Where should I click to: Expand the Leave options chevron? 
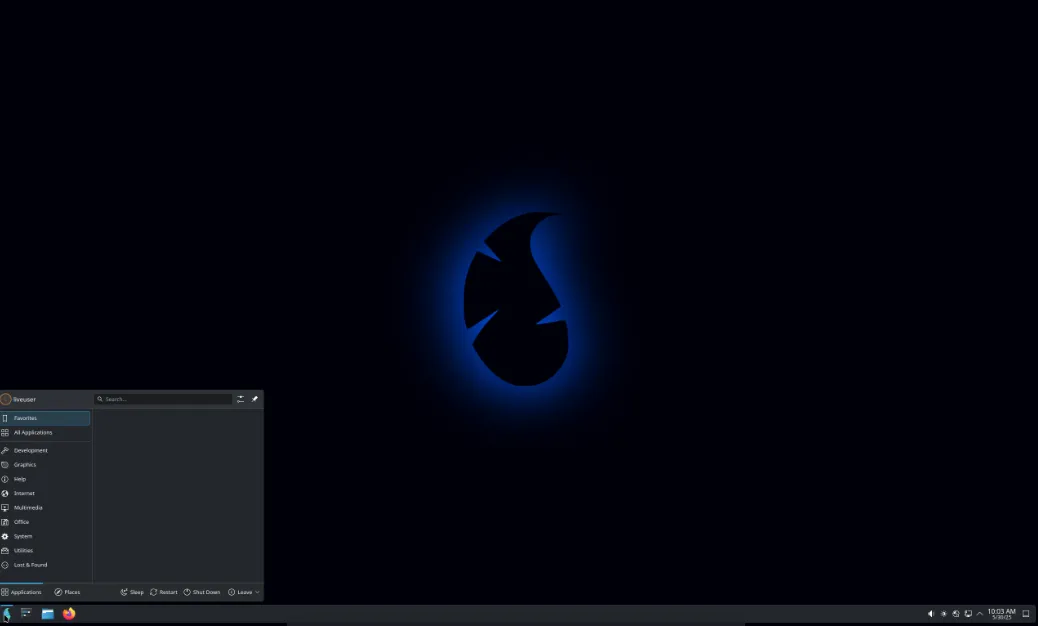[257, 591]
